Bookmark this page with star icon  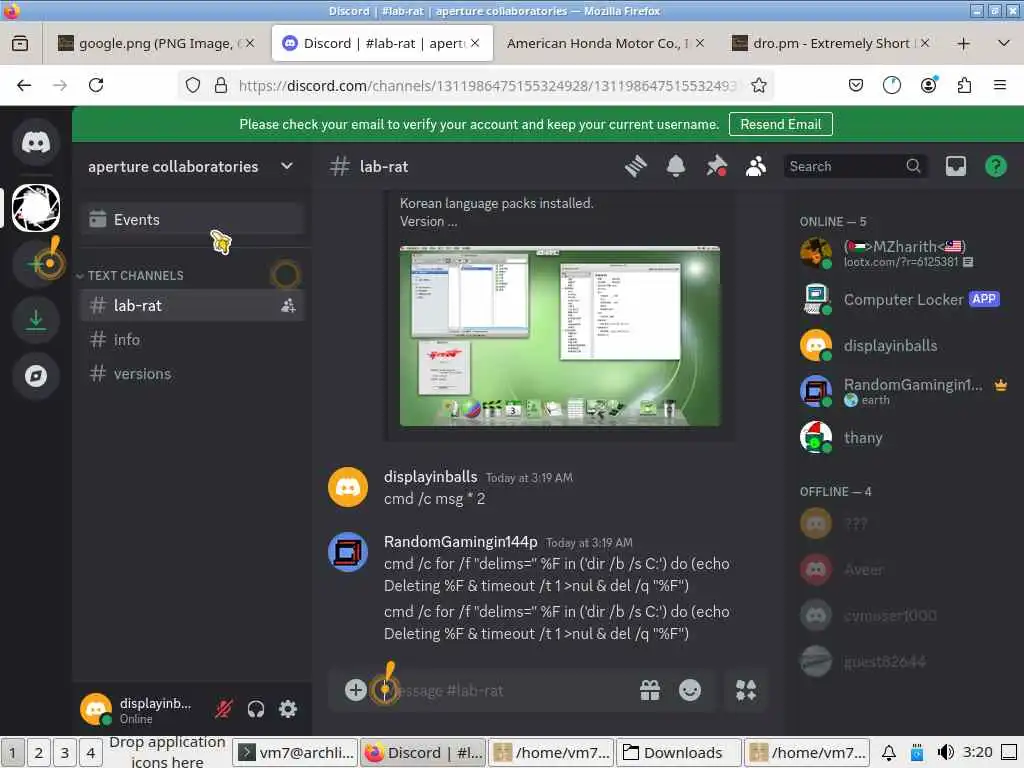pos(758,86)
